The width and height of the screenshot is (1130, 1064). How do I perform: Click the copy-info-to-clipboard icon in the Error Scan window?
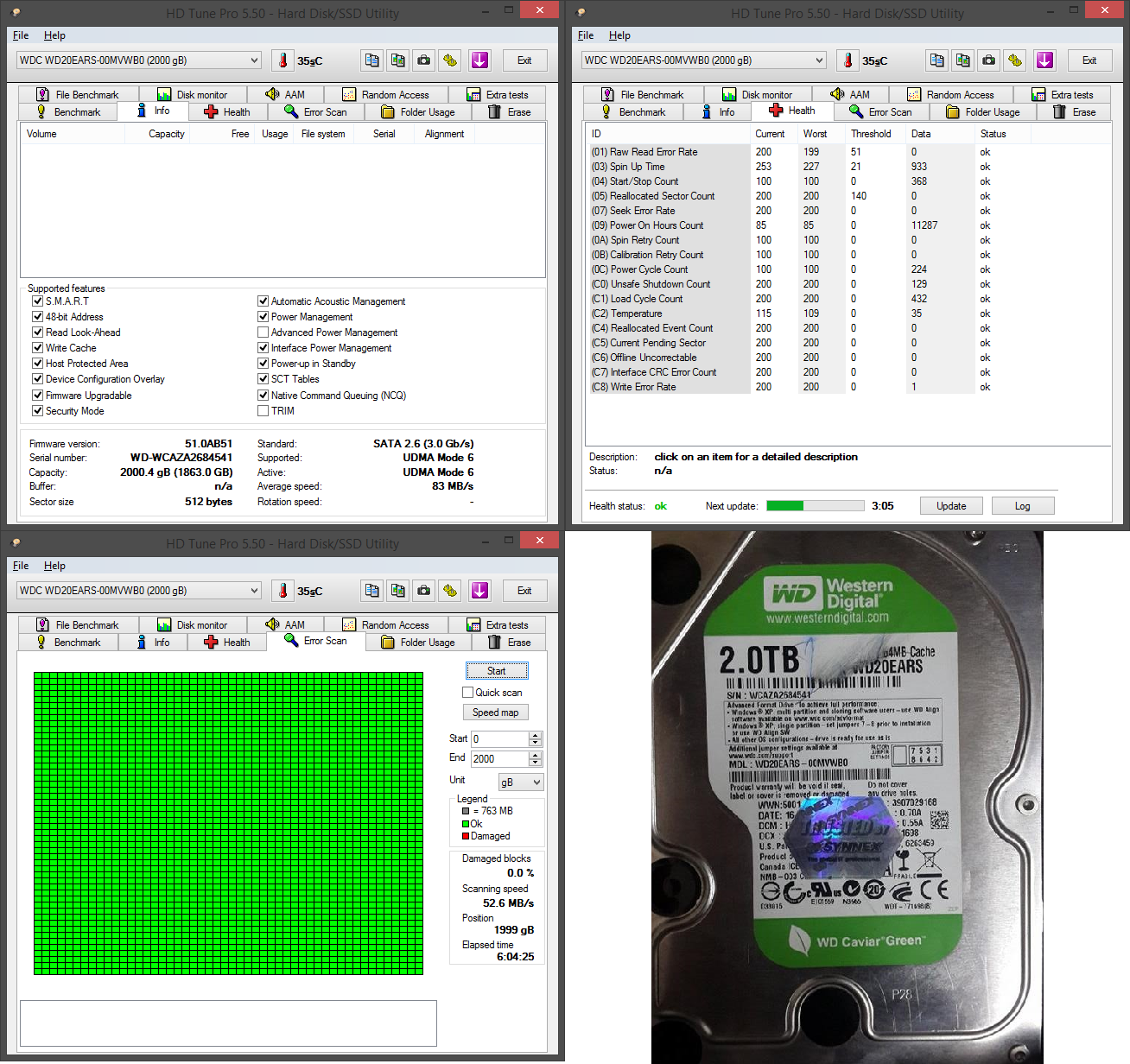pos(371,591)
